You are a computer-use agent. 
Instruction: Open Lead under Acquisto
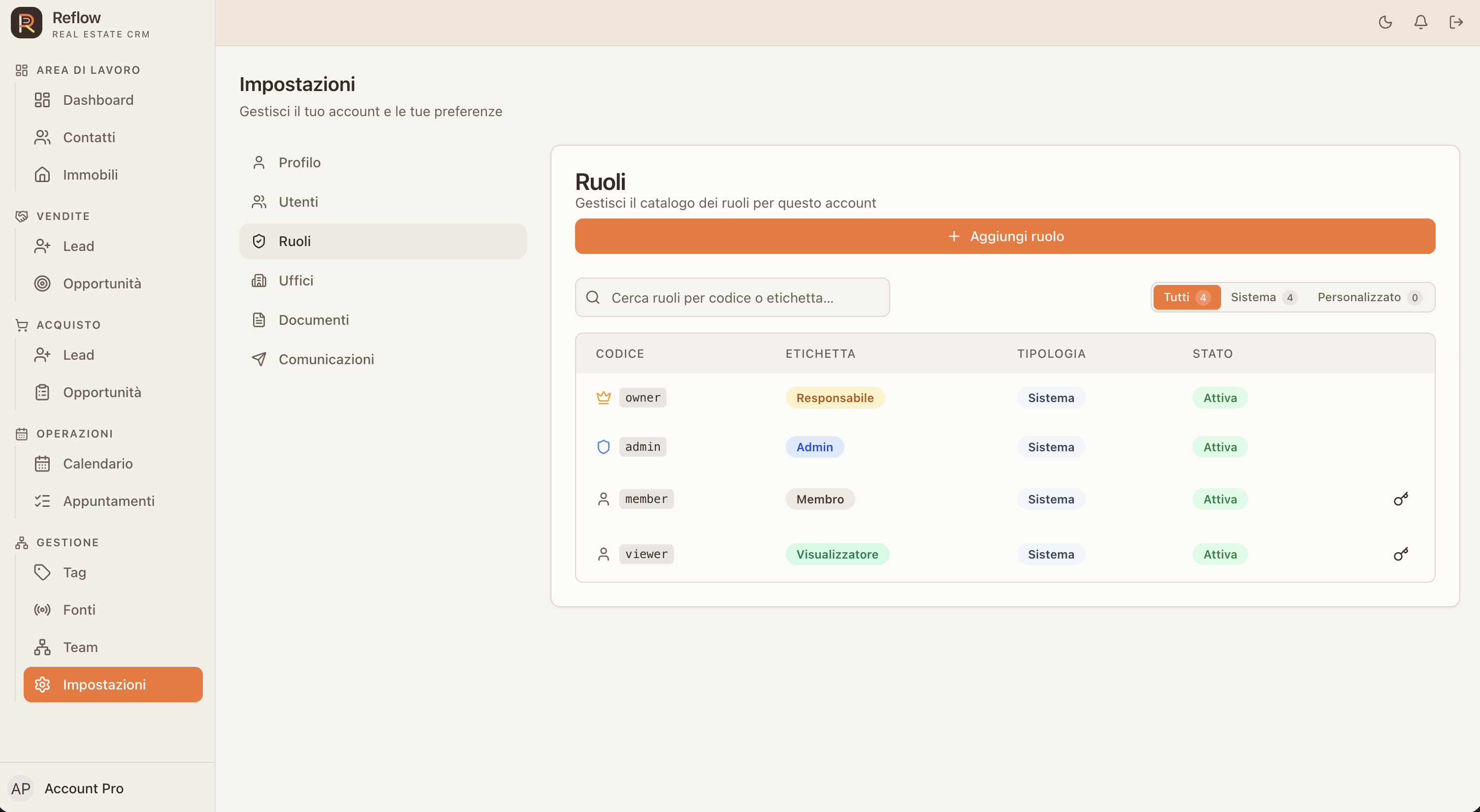coord(113,355)
